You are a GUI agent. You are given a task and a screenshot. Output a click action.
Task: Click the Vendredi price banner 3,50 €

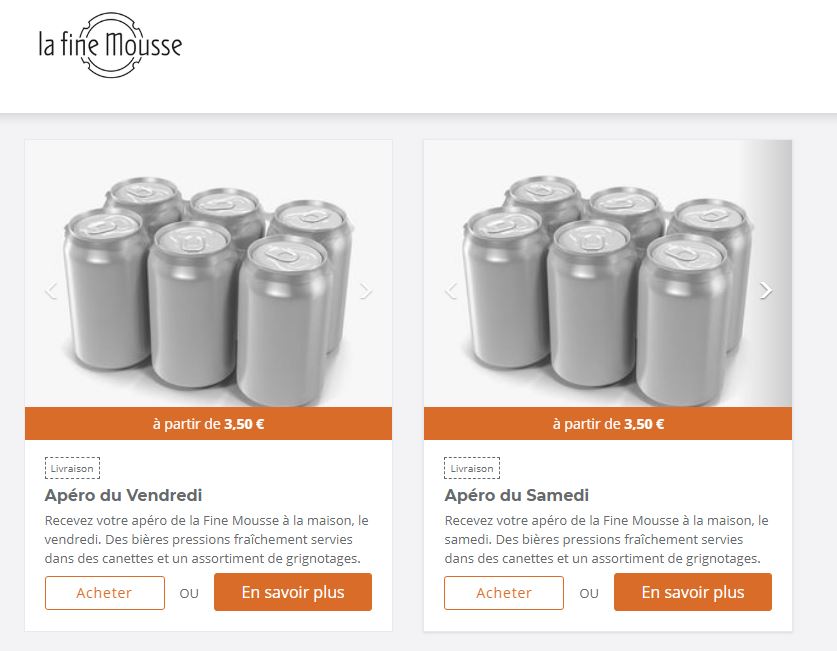click(x=208, y=424)
